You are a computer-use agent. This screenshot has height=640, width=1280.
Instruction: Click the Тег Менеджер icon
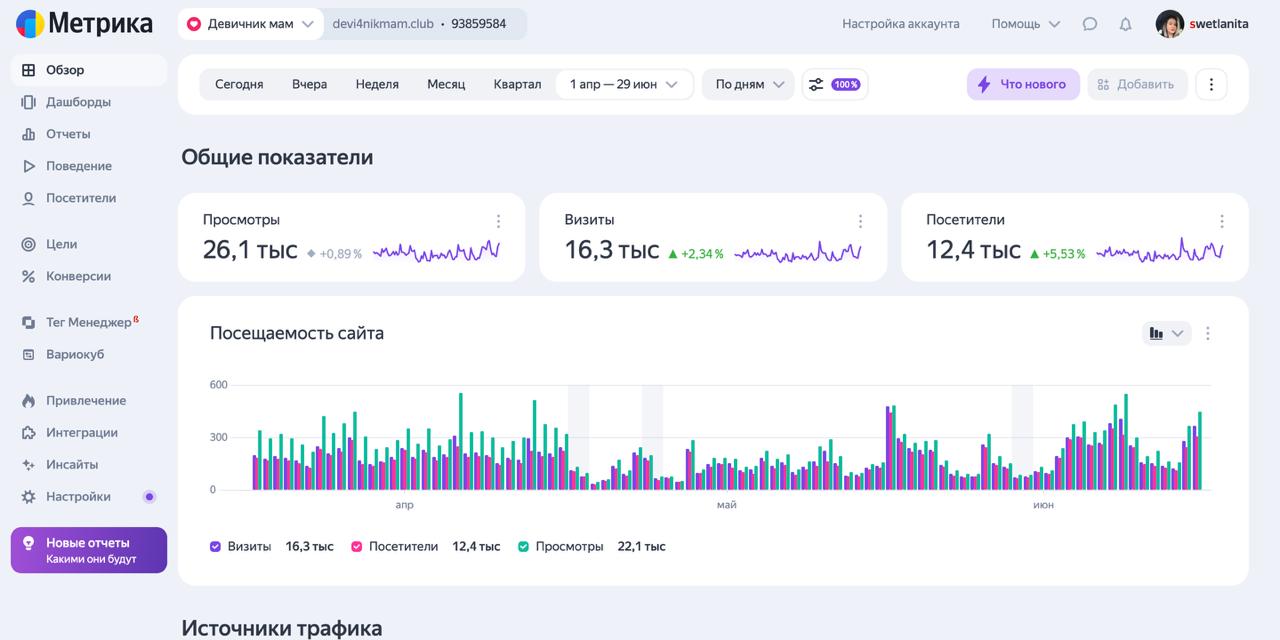pyautogui.click(x=28, y=322)
